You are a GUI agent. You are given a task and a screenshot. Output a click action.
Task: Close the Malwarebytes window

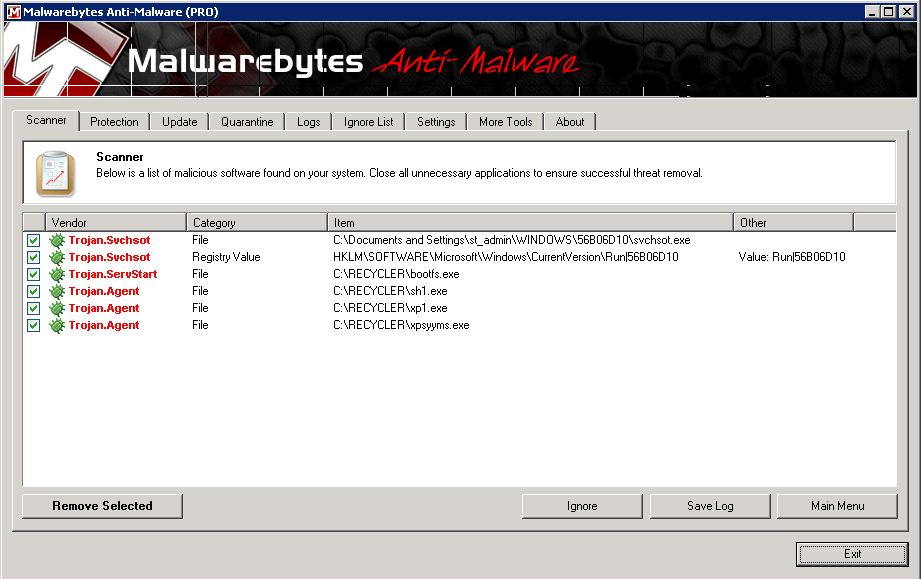coord(906,12)
